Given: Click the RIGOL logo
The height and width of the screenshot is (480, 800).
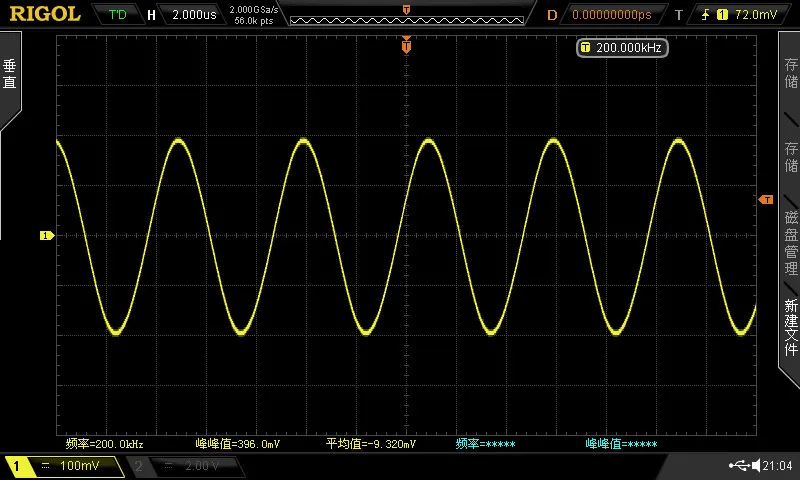Looking at the screenshot, I should (x=45, y=14).
